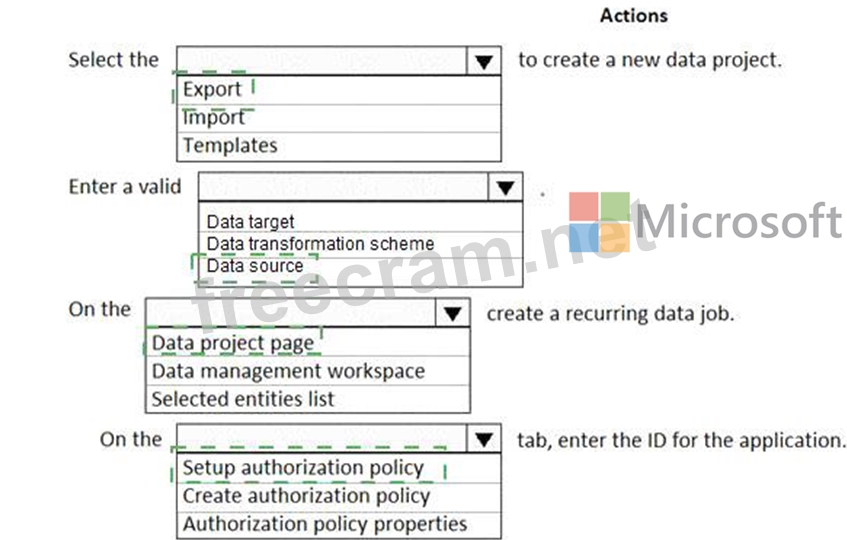Expand the application ID tab dropdown arrow
This screenshot has width=847, height=540.
pyautogui.click(x=484, y=439)
